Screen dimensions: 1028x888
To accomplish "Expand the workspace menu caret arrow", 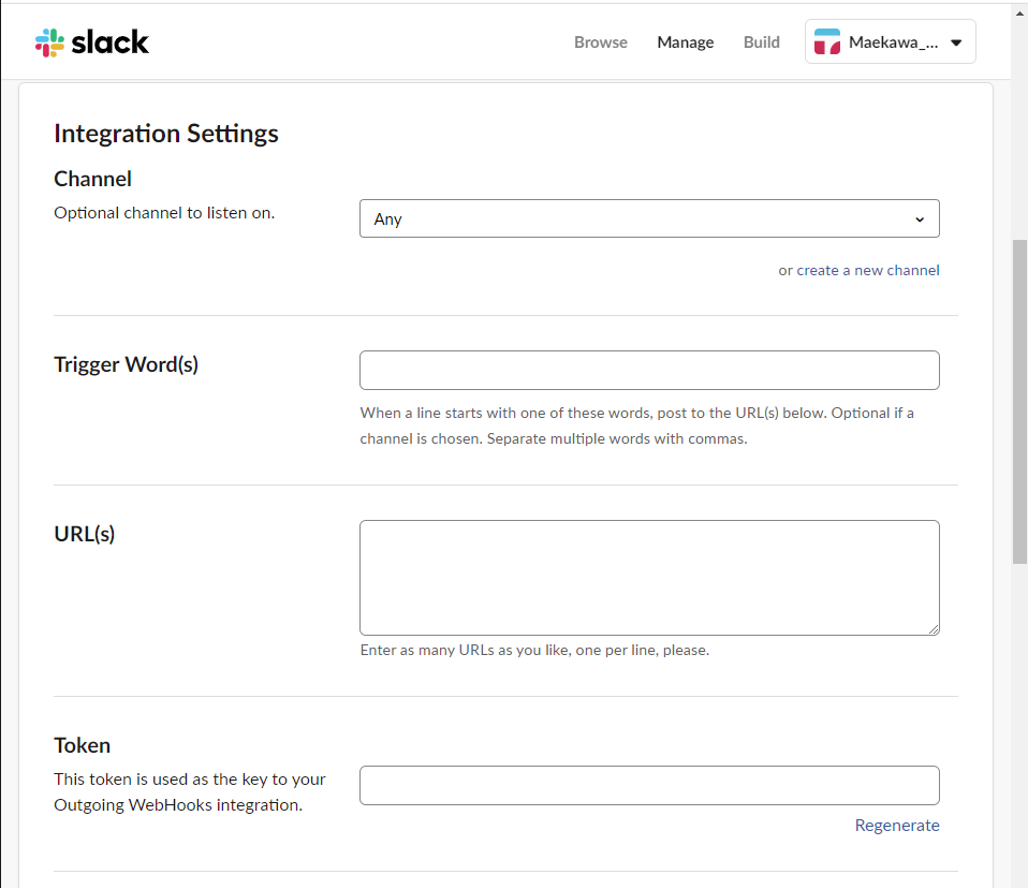I will coord(956,43).
